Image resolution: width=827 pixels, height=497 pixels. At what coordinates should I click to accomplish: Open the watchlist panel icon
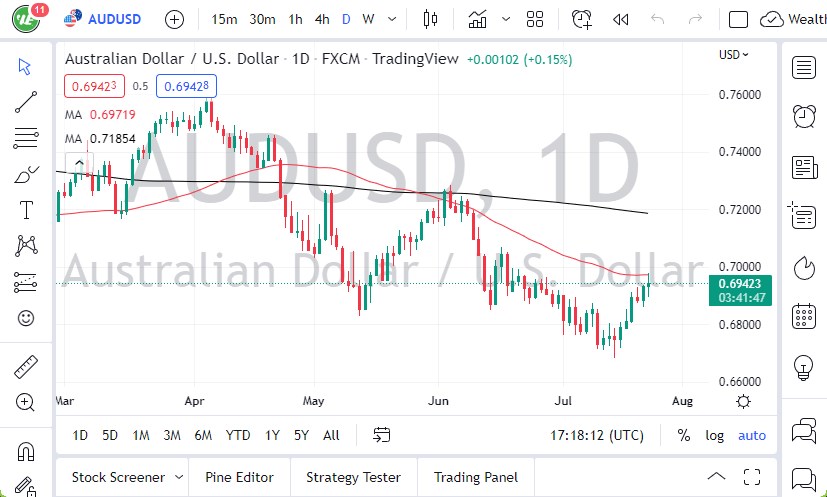point(803,67)
